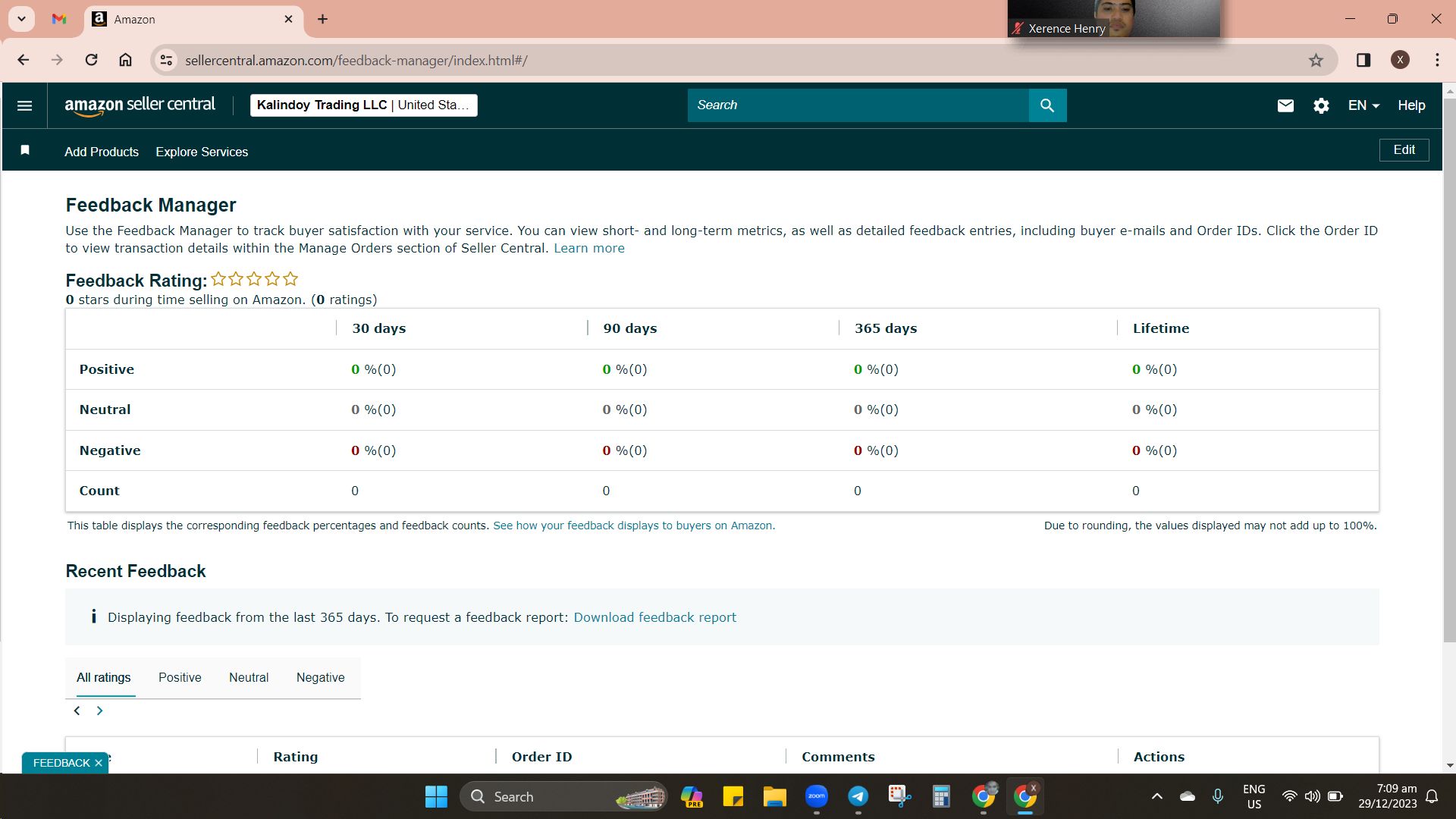Select the All ratings tab

coord(103,677)
